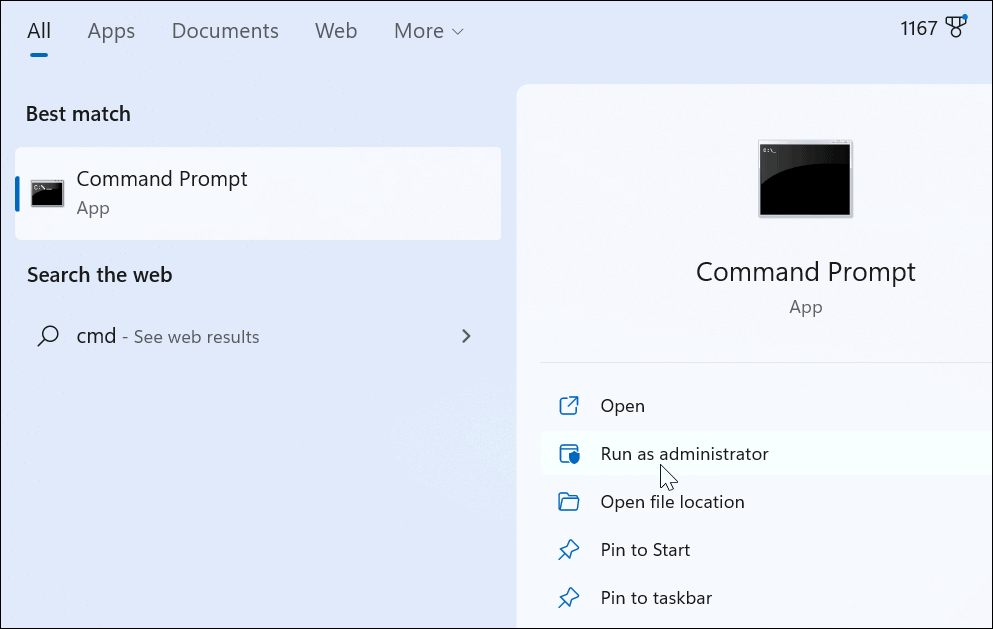This screenshot has width=993, height=629.
Task: Switch to the Web tab
Action: (335, 31)
